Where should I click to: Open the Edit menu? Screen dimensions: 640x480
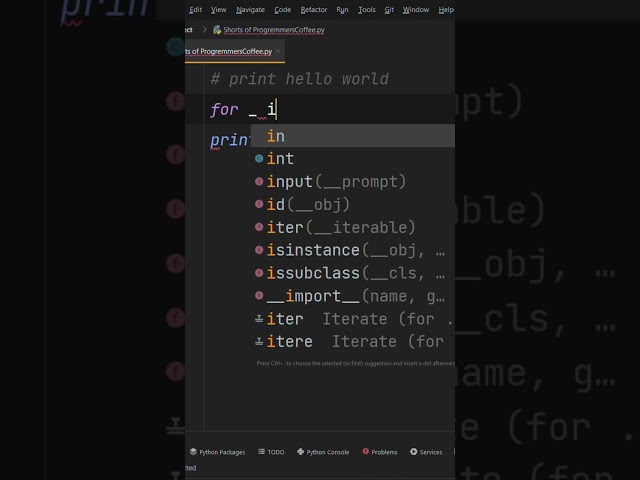[x=196, y=9]
